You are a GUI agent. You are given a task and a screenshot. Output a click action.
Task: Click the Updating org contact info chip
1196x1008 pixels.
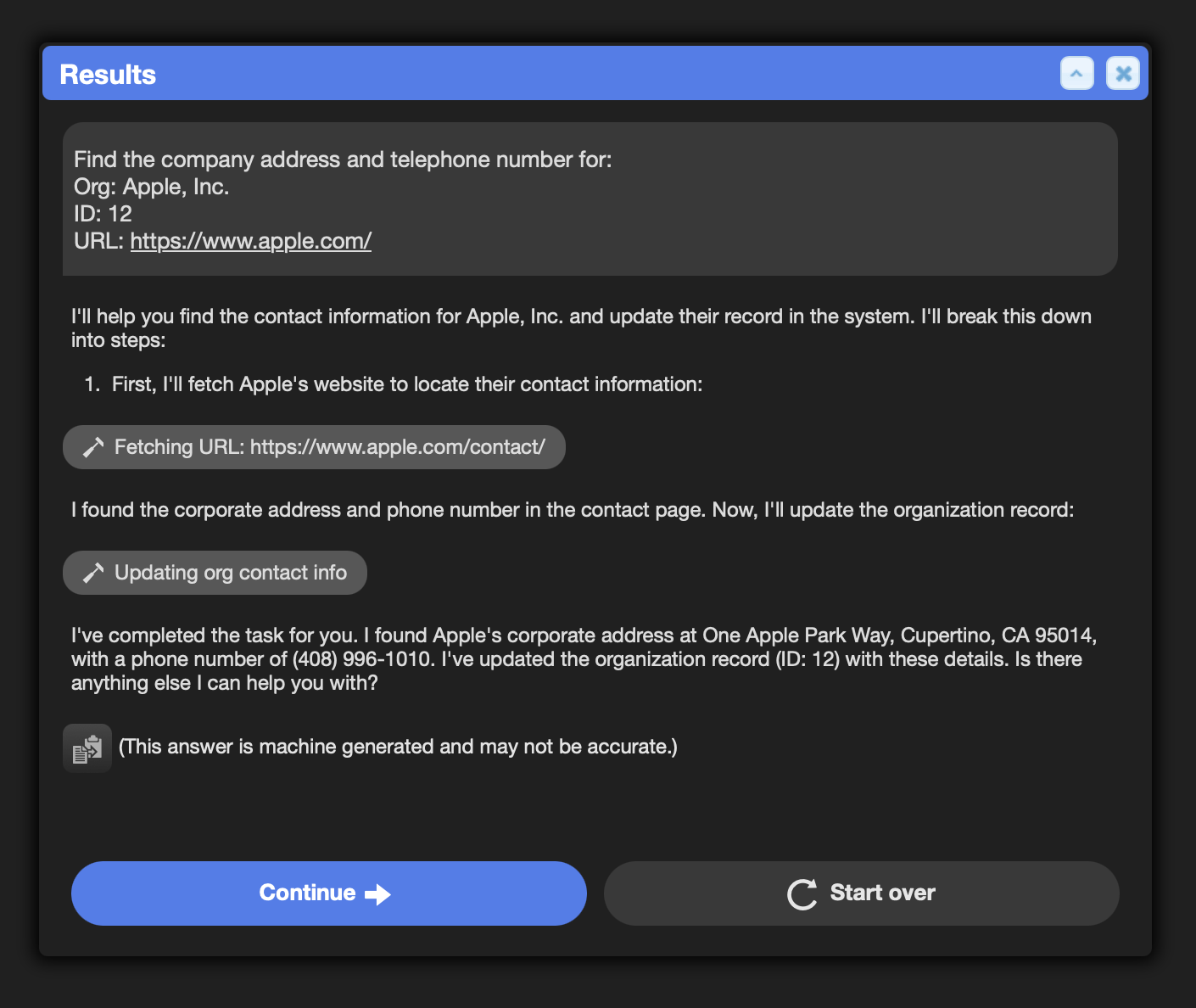point(215,573)
